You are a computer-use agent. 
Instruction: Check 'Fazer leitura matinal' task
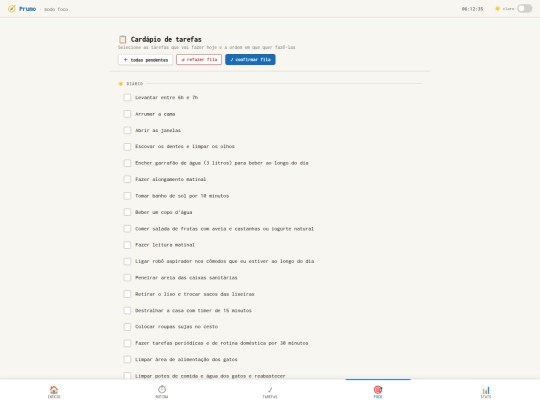(127, 245)
